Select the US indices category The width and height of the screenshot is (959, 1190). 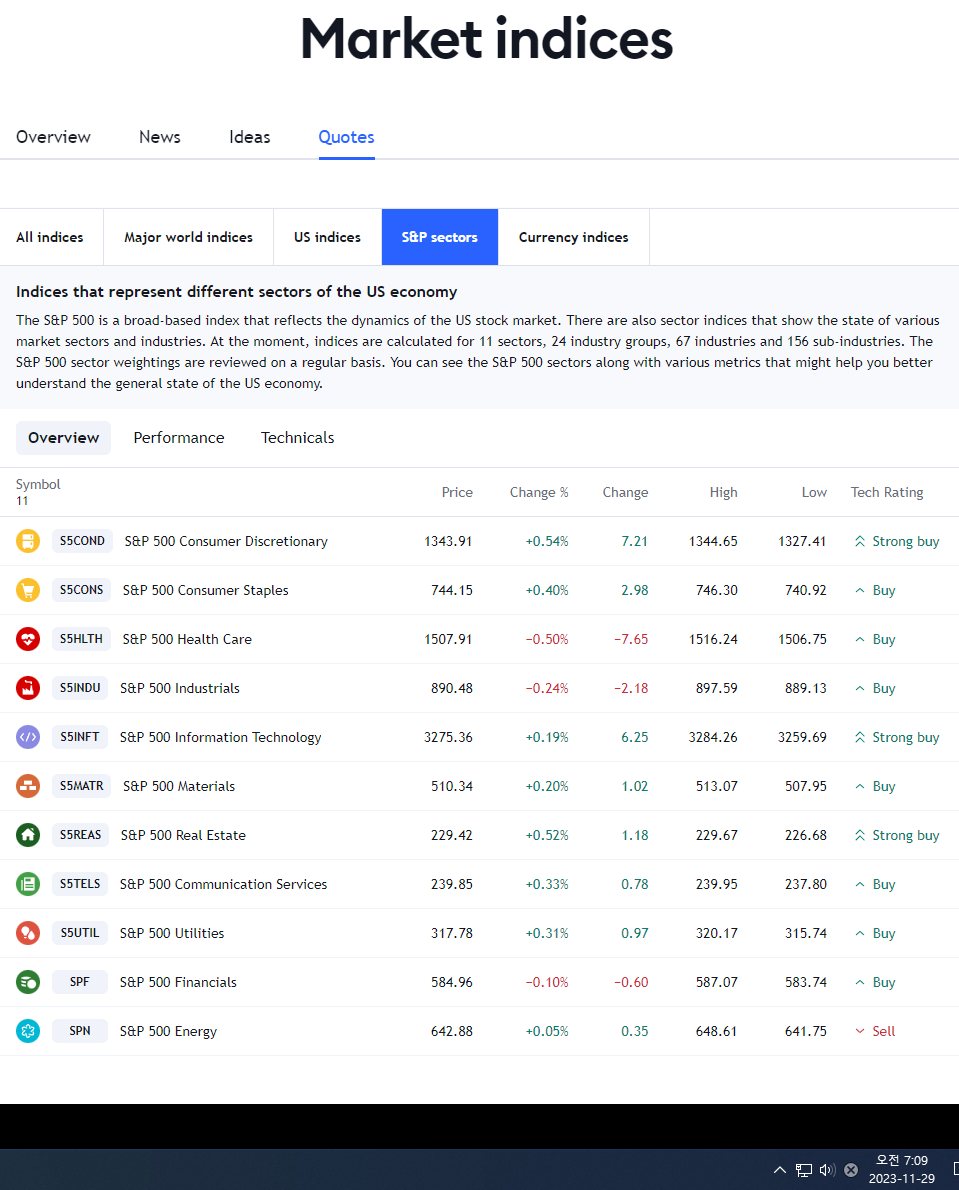327,237
